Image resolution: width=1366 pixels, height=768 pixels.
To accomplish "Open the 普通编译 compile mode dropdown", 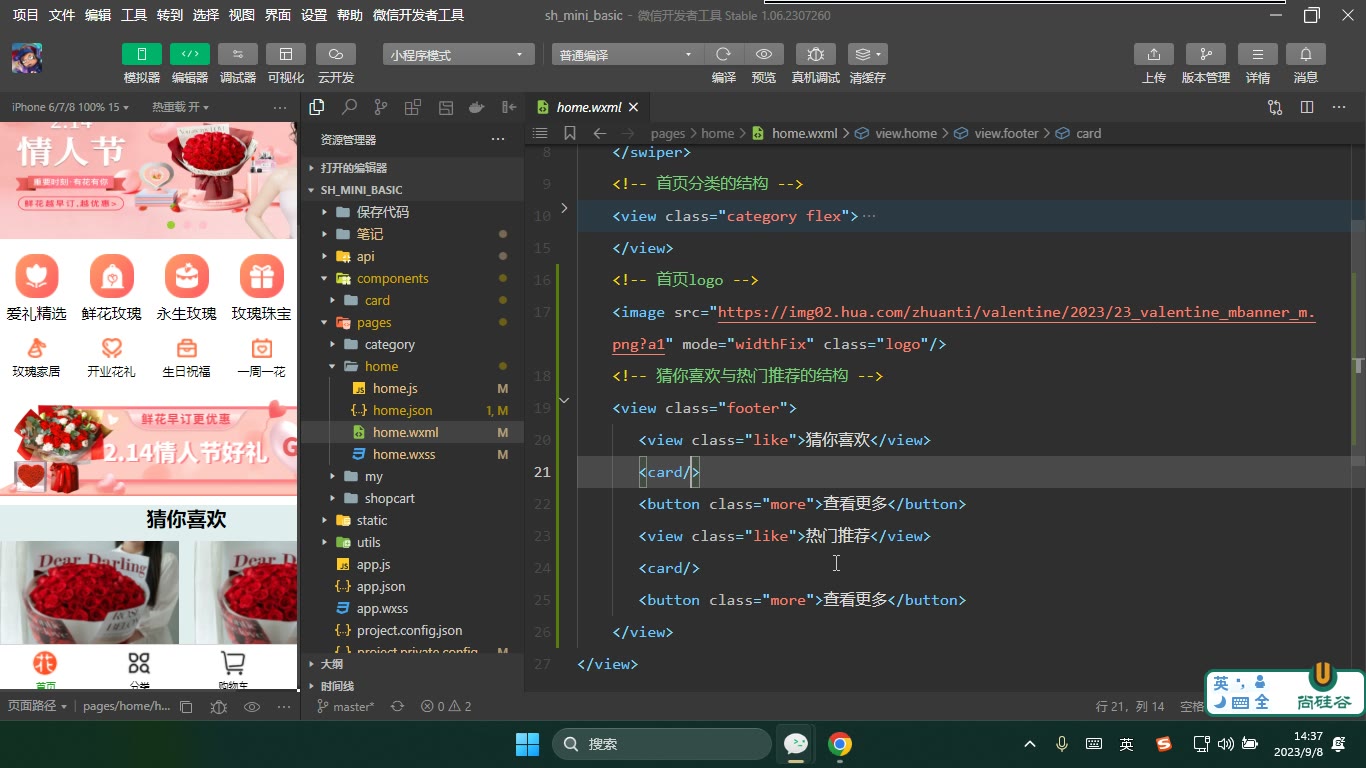I will (627, 55).
